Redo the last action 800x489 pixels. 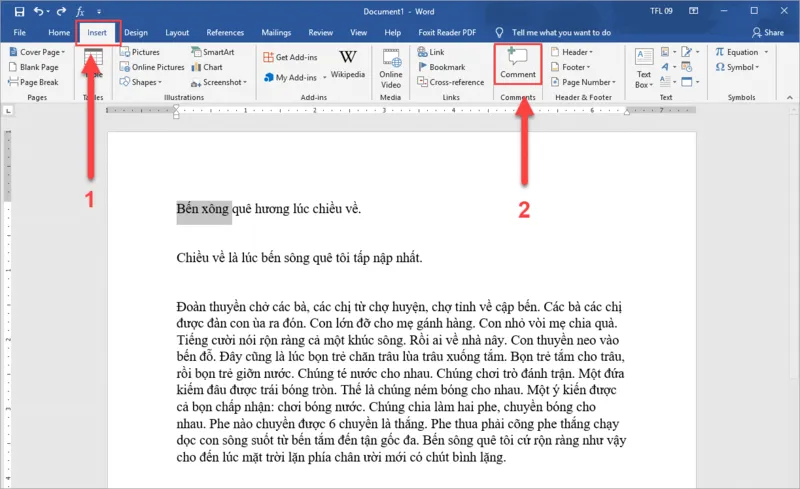coord(62,11)
